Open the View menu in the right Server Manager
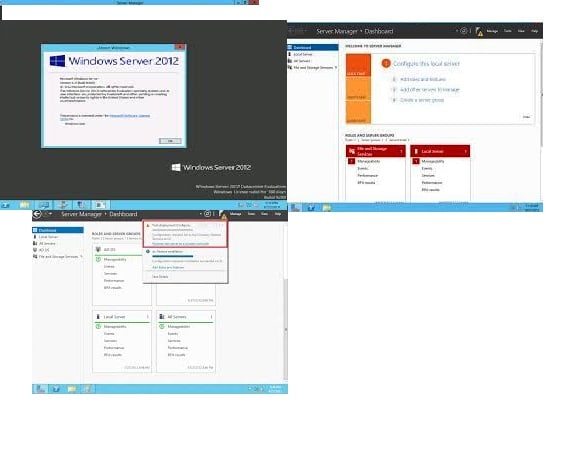This screenshot has height=474, width=566. [521, 31]
